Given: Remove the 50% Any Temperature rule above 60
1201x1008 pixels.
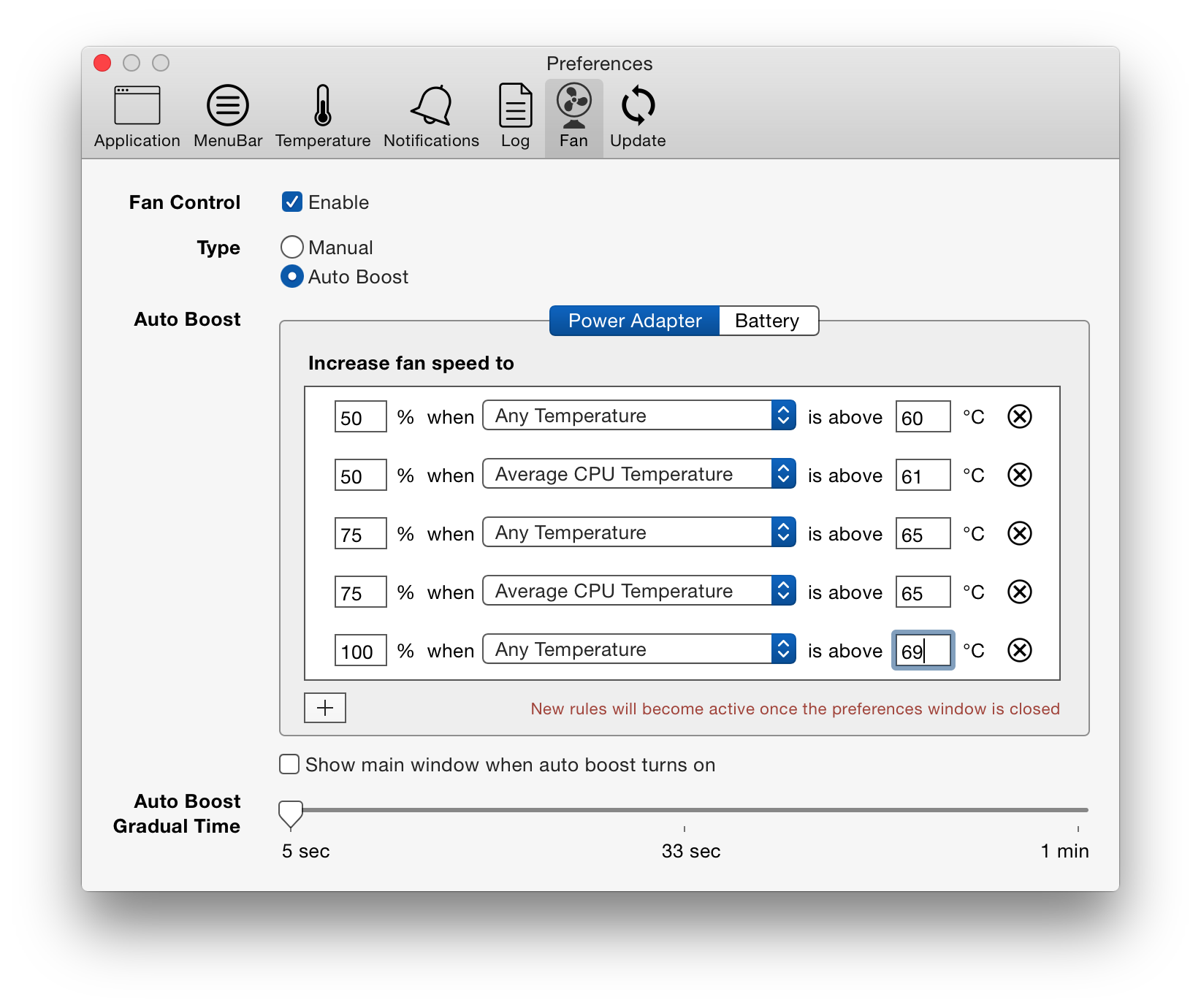Looking at the screenshot, I should click(x=1019, y=416).
